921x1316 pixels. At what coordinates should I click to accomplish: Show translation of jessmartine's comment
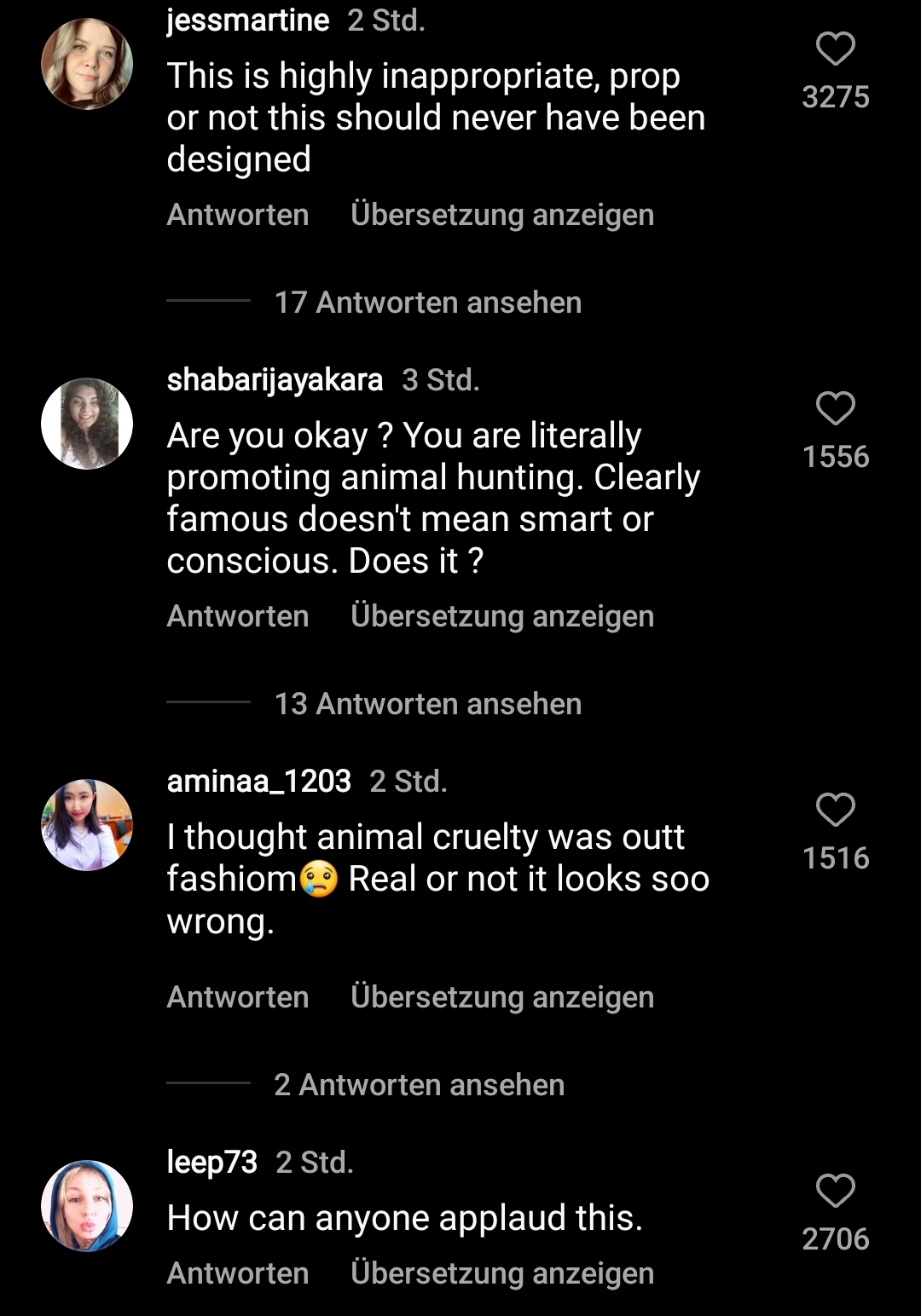[502, 215]
